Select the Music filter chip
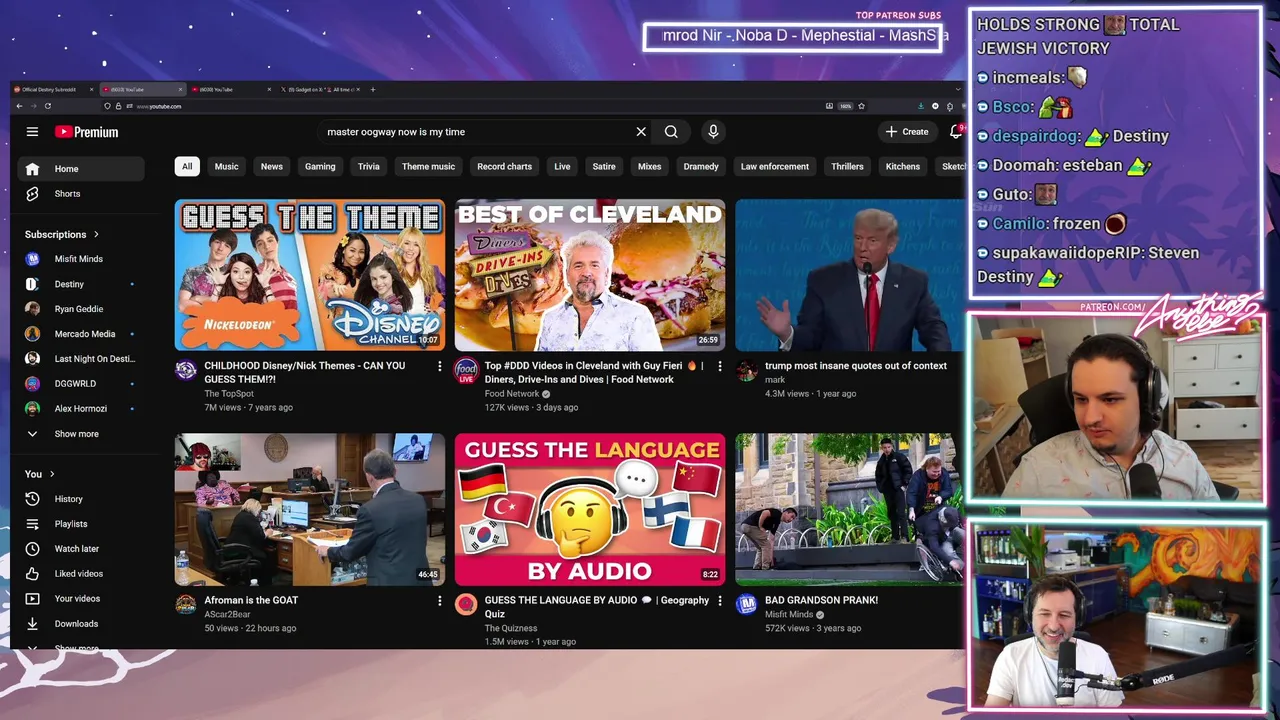Screen dimensions: 1280x720 pos(227,167)
